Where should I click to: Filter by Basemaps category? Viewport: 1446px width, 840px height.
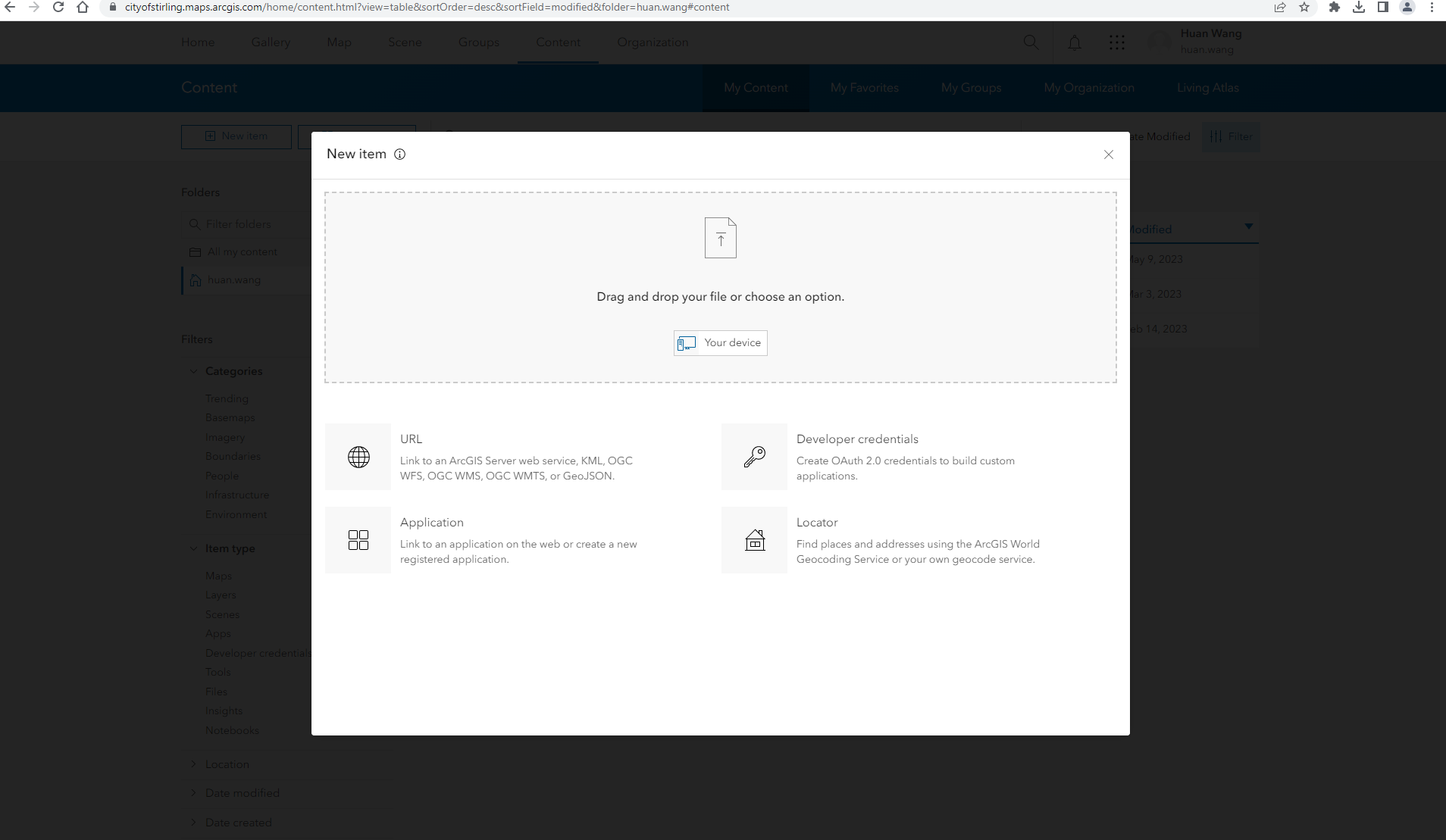tap(230, 418)
